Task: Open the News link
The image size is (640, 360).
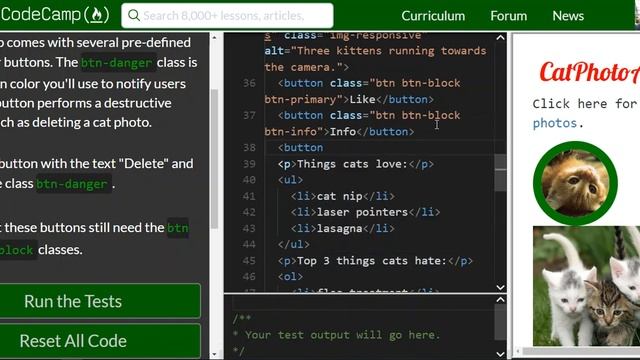Action: click(x=568, y=16)
